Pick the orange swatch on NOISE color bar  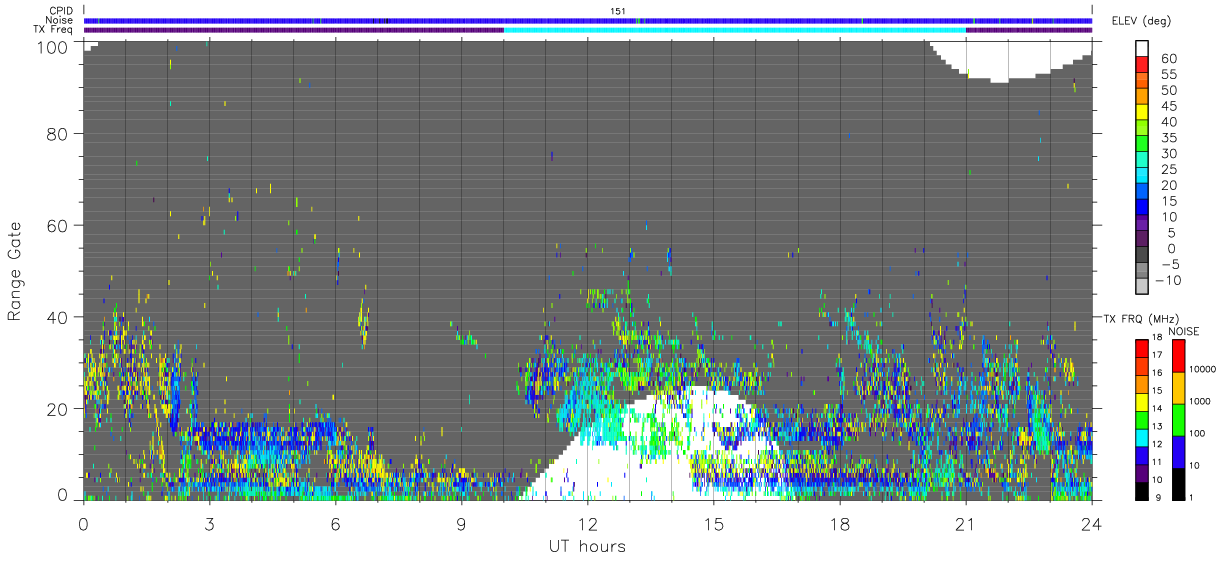point(1178,387)
